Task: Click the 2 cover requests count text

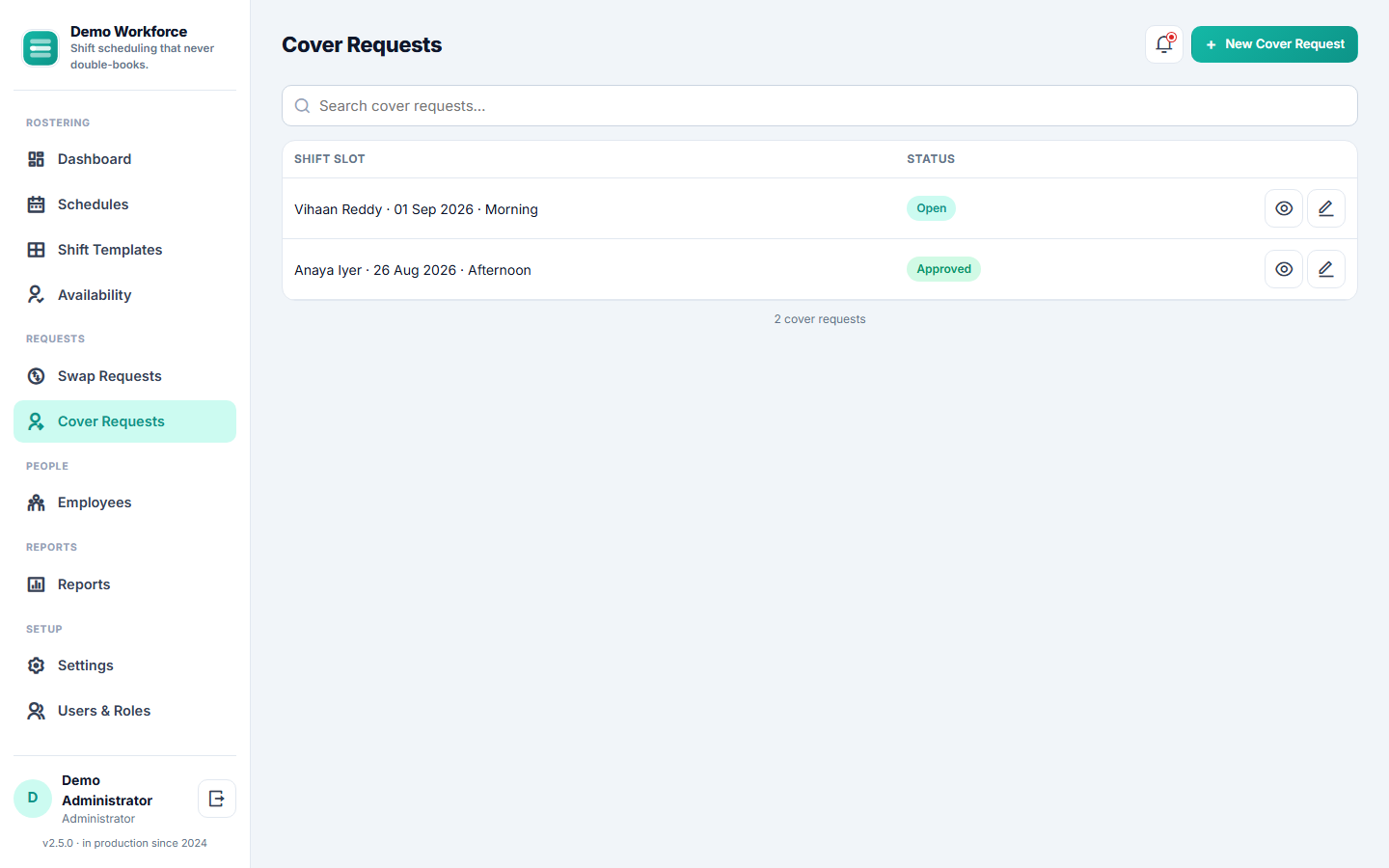Action: tap(820, 319)
